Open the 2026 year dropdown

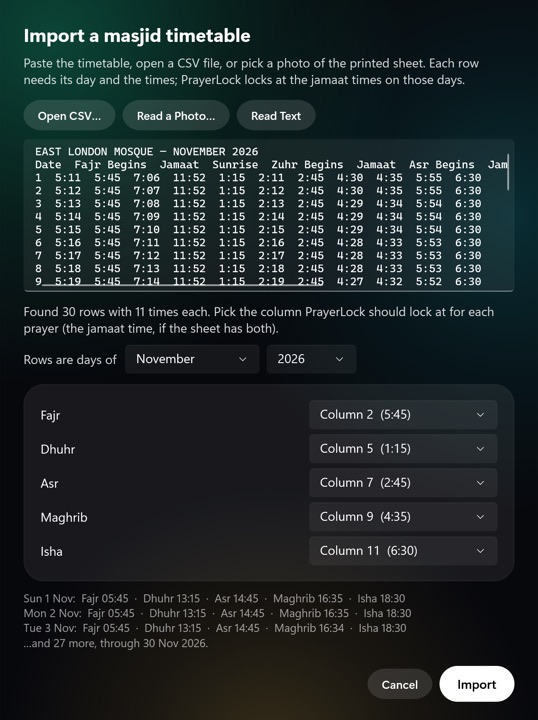click(x=311, y=359)
